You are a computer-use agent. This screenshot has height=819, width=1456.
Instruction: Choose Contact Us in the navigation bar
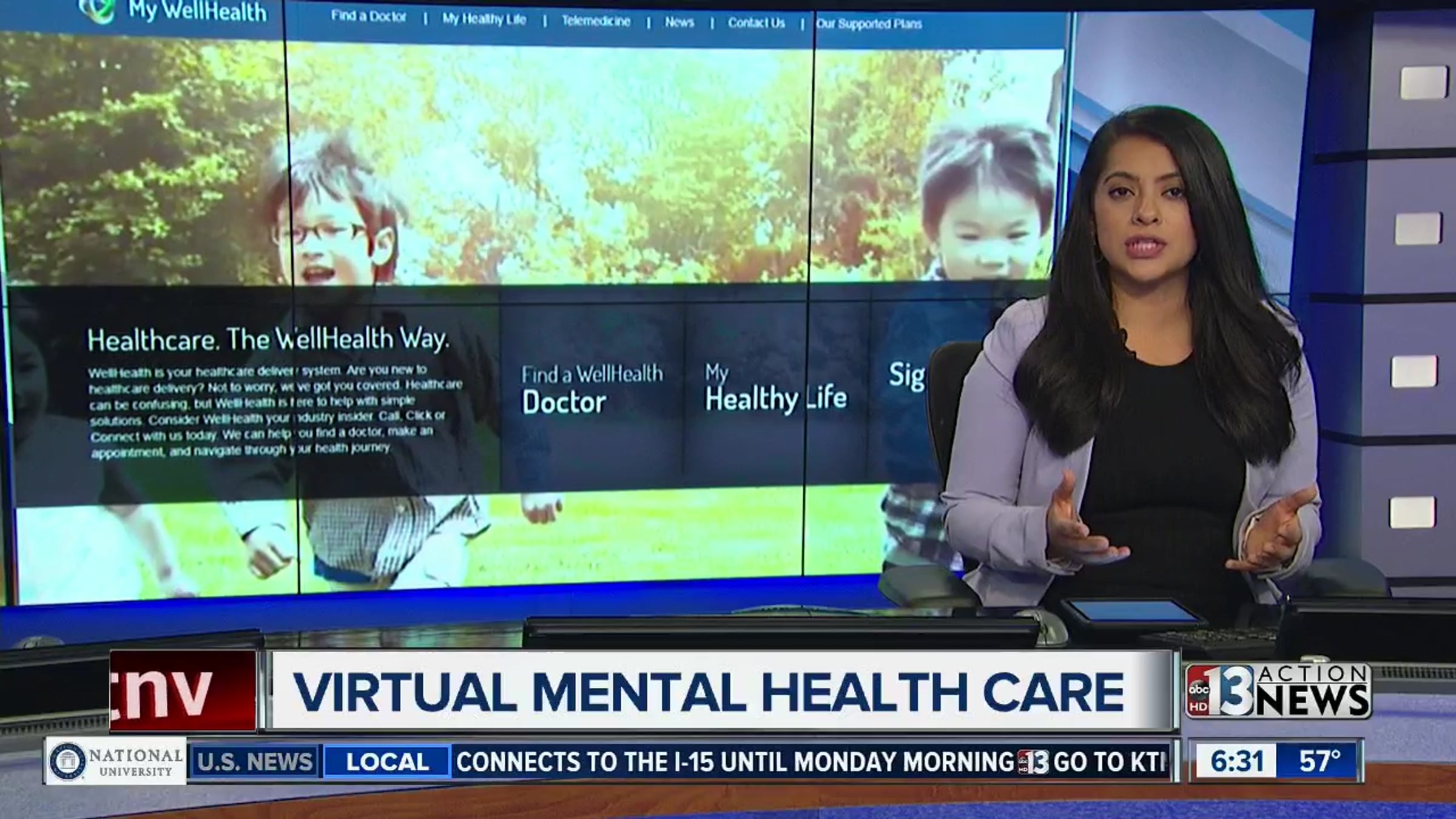pos(757,23)
